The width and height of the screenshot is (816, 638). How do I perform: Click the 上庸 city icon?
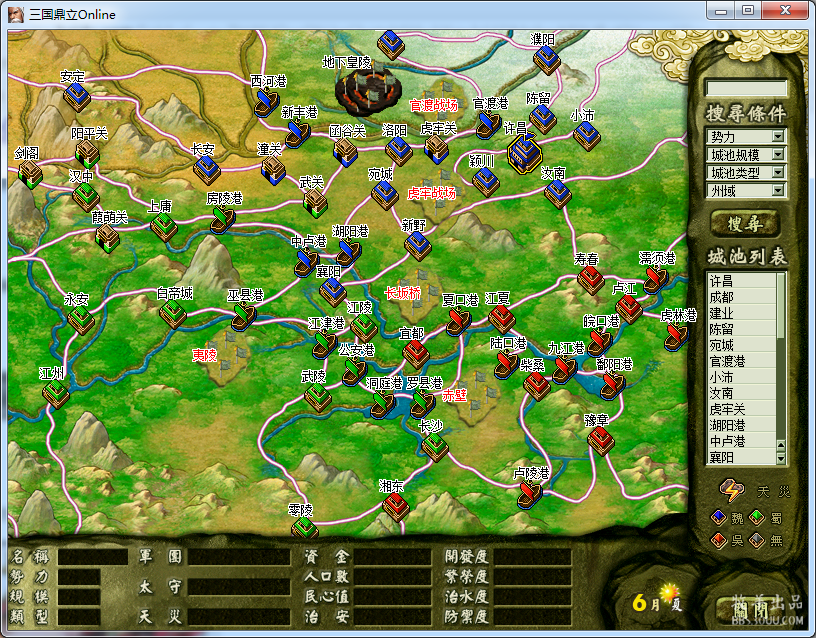163,227
